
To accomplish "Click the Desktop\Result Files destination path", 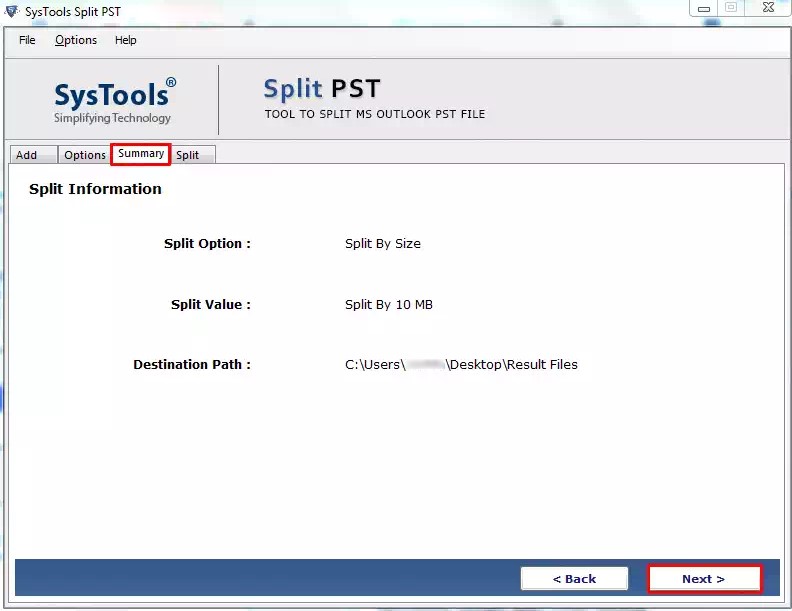I will click(x=461, y=365).
